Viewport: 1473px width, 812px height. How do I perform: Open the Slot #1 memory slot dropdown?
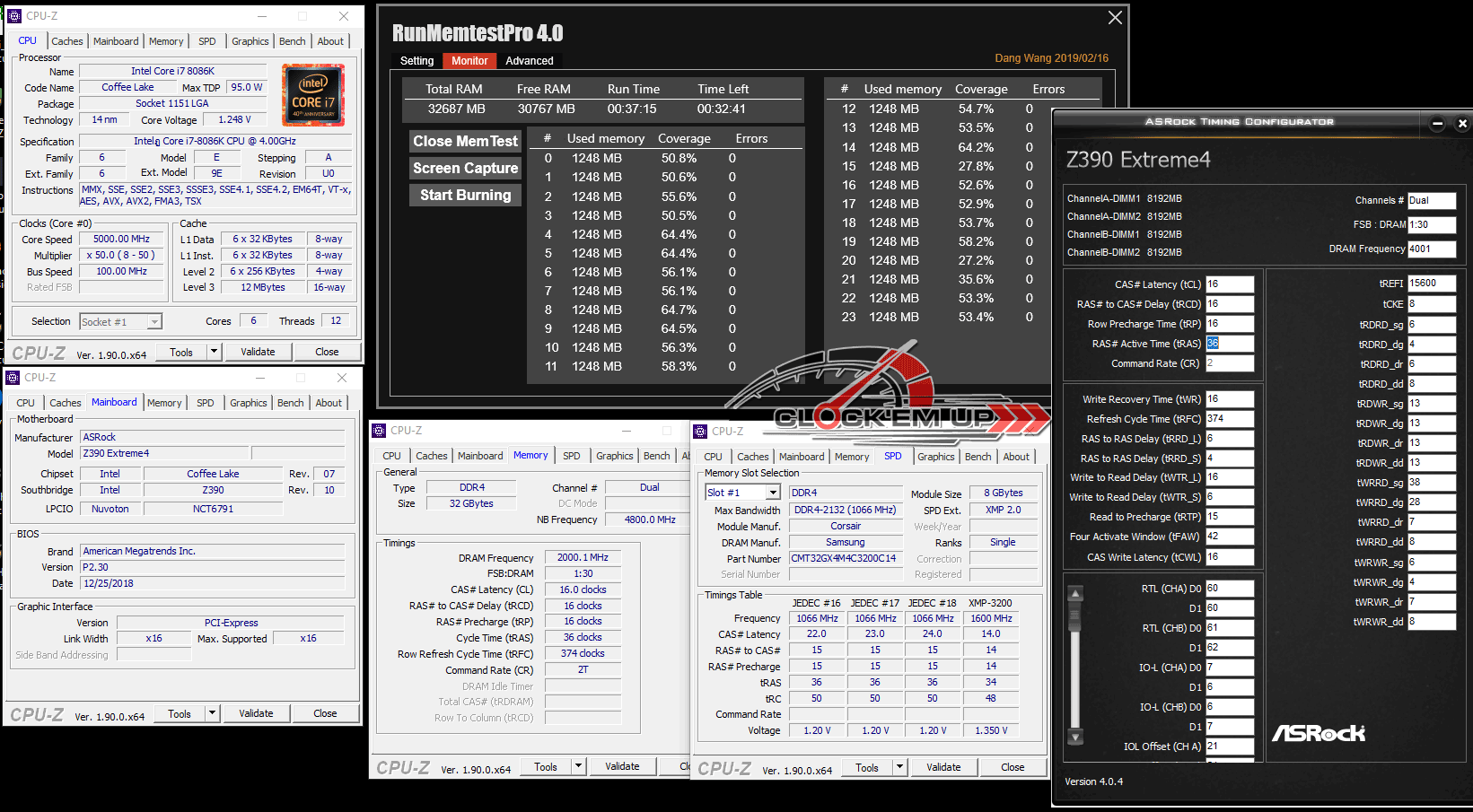click(x=772, y=493)
